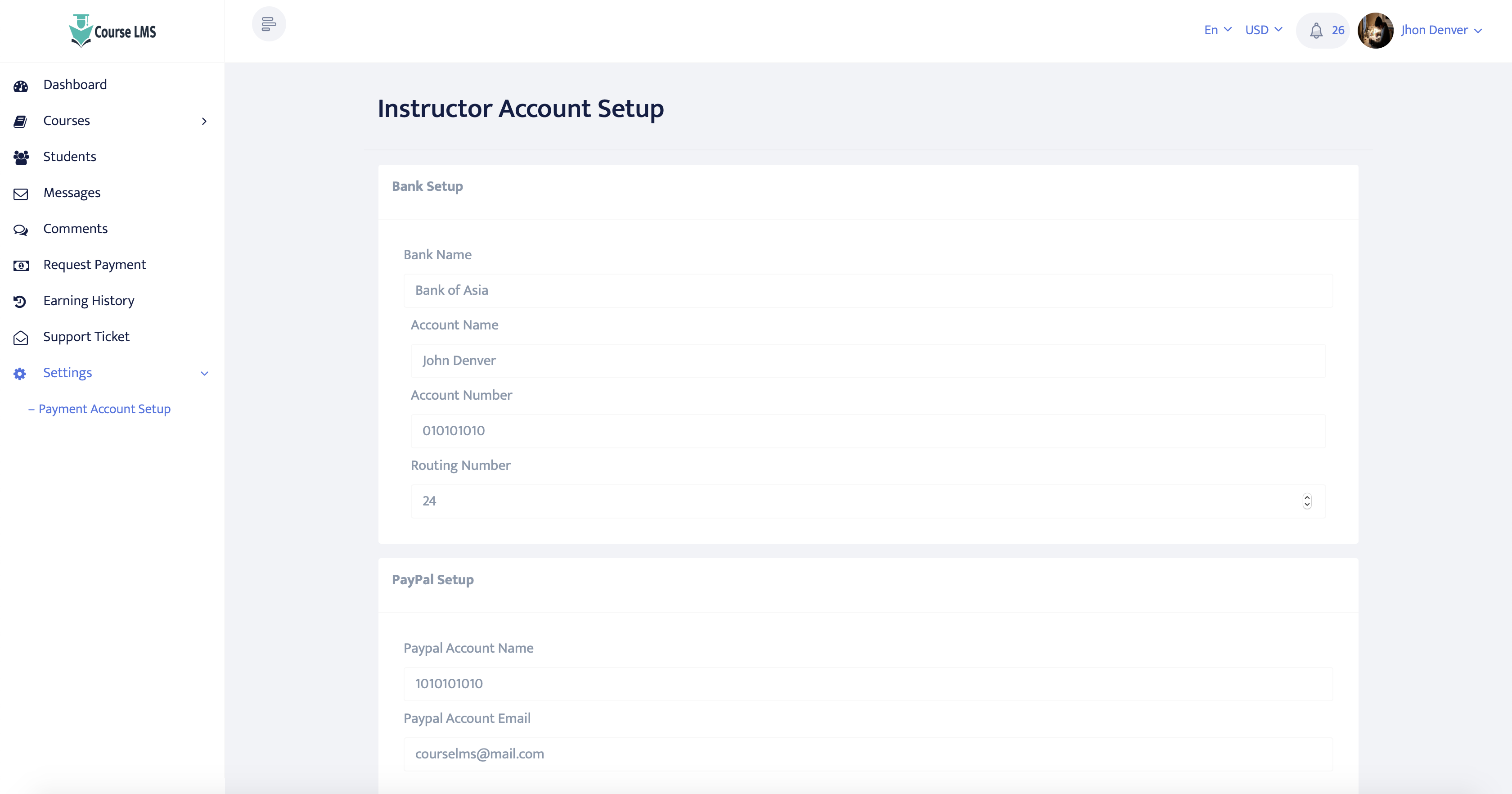
Task: Open the USD currency dropdown
Action: tap(1263, 30)
